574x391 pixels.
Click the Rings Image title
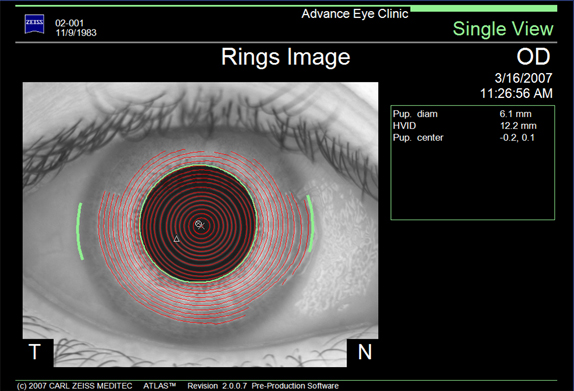point(286,57)
